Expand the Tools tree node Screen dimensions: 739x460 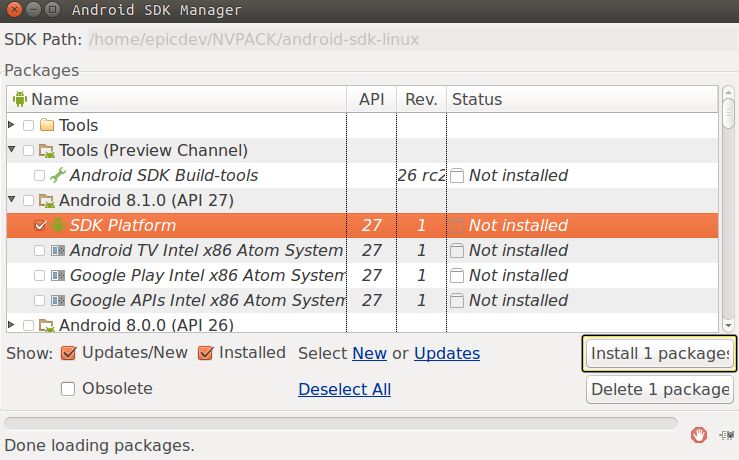[x=11, y=124]
